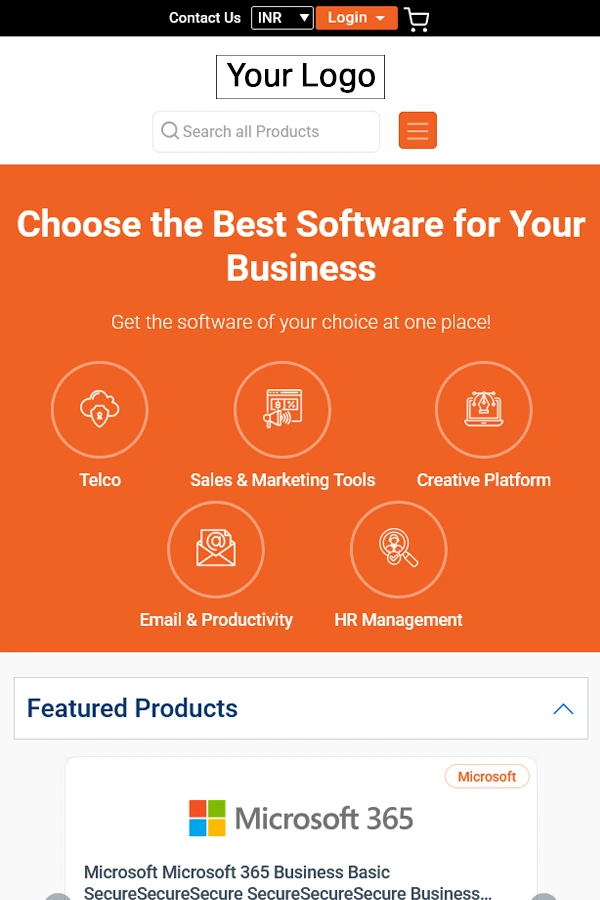
Task: Expand the Login dropdown button
Action: tap(356, 18)
